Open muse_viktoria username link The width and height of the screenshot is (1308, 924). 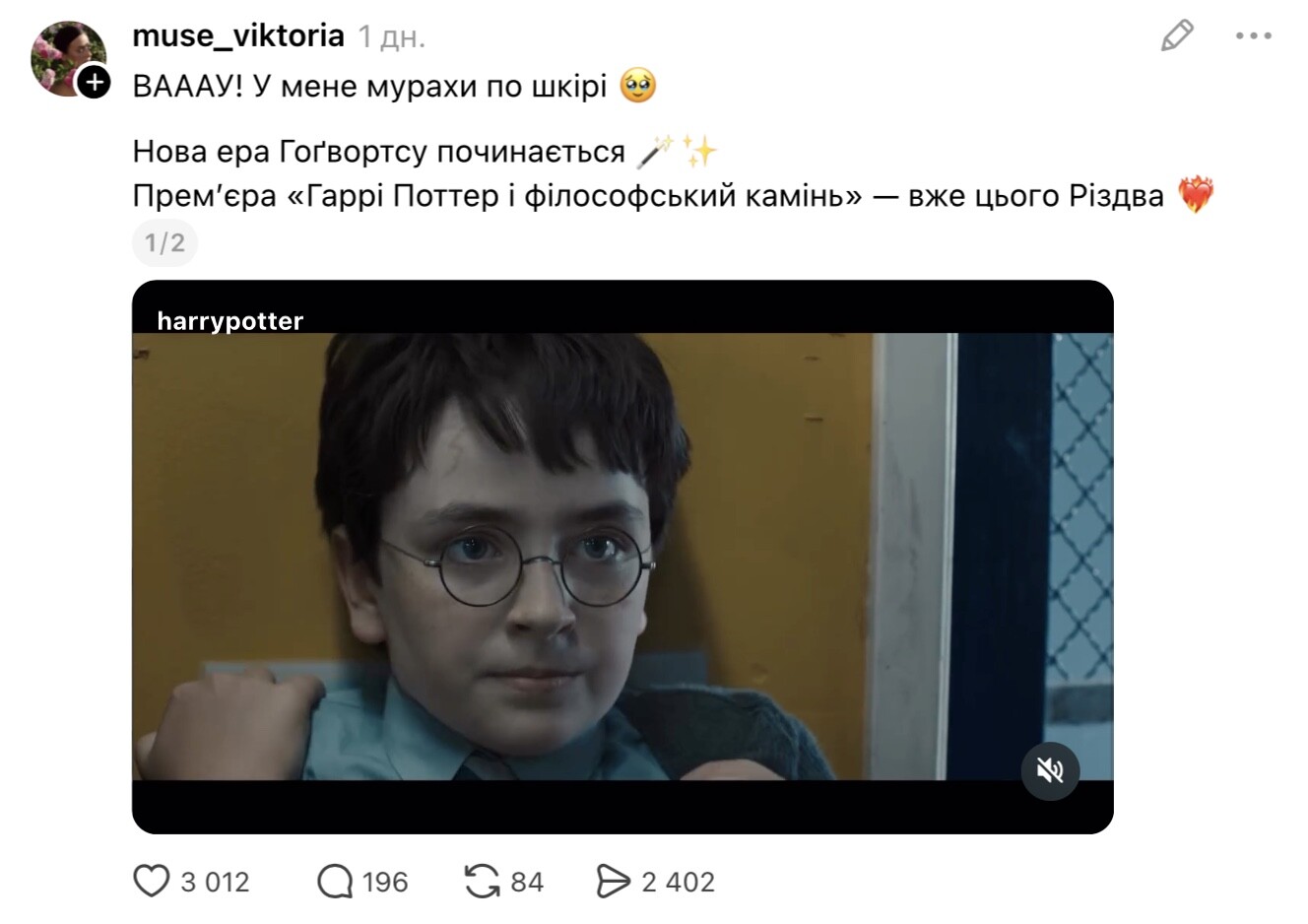pos(238,35)
